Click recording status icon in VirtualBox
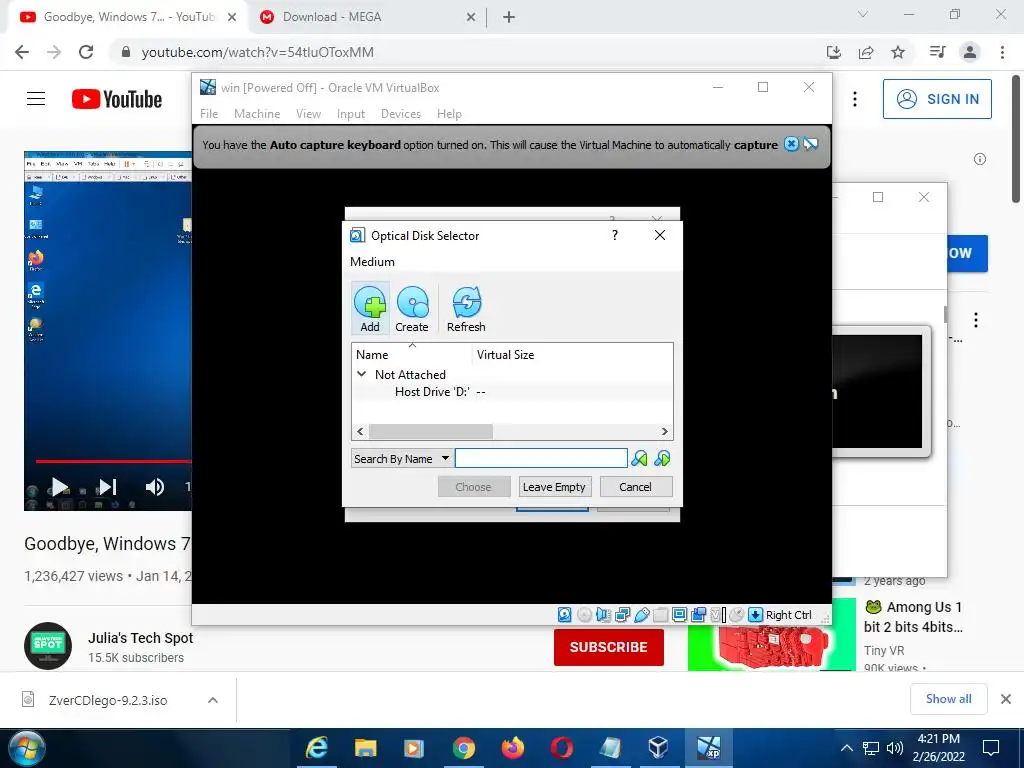This screenshot has width=1024, height=768. 698,615
